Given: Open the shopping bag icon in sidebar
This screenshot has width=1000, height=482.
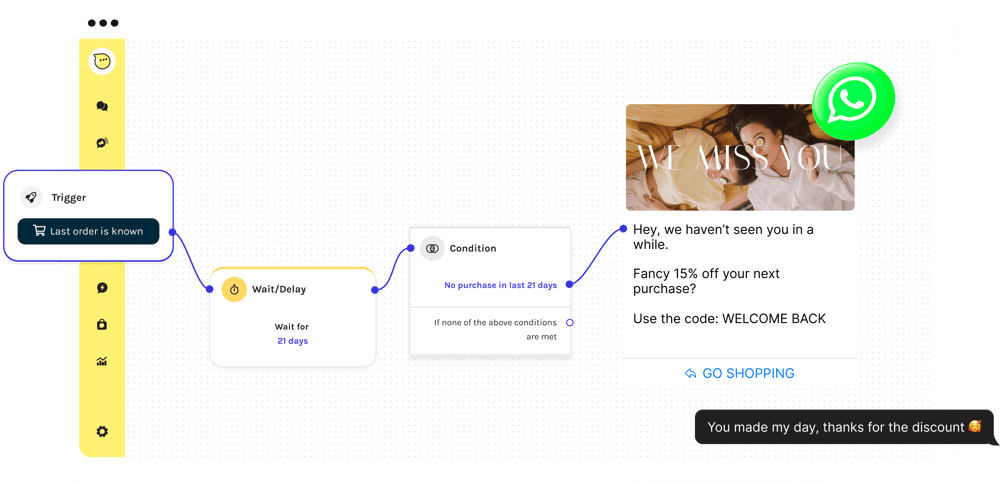Looking at the screenshot, I should pos(102,325).
